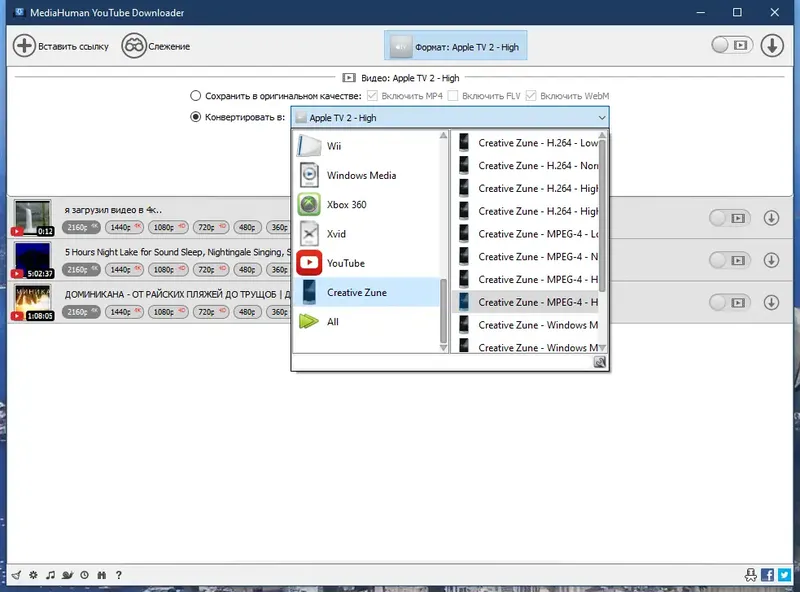Select the 'Save in original quality' radio button
Image resolution: width=800 pixels, height=592 pixels.
pyautogui.click(x=195, y=95)
